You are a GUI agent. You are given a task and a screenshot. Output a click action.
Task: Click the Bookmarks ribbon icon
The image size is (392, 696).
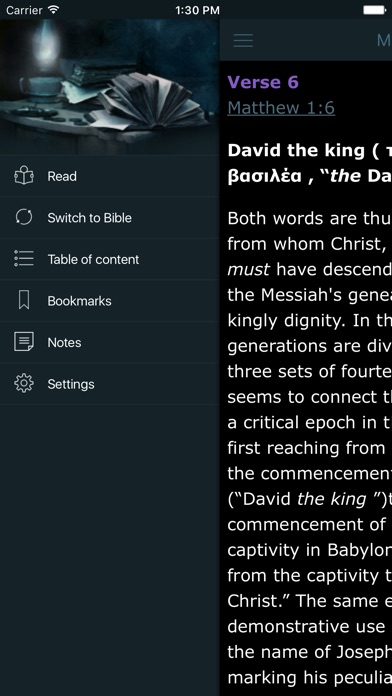[24, 301]
